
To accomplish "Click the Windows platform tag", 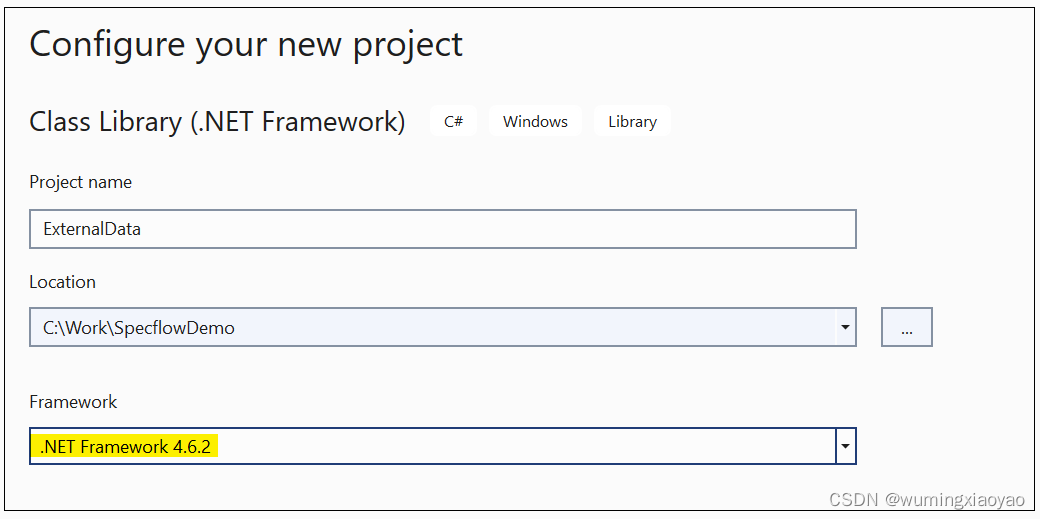I will [535, 121].
